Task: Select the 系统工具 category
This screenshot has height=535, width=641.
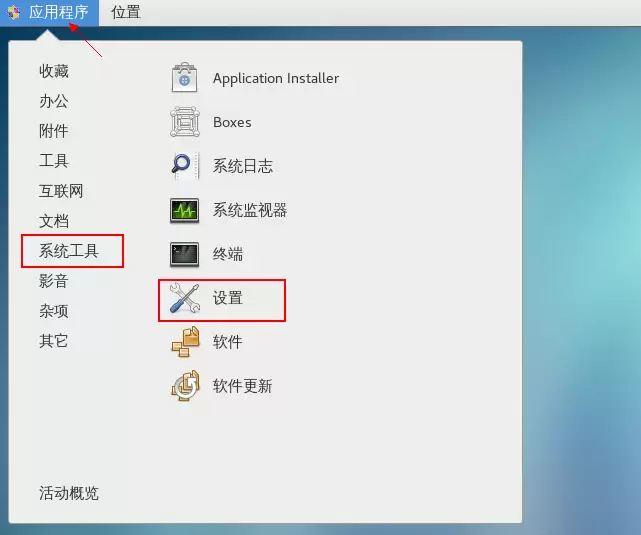Action: pyautogui.click(x=69, y=251)
